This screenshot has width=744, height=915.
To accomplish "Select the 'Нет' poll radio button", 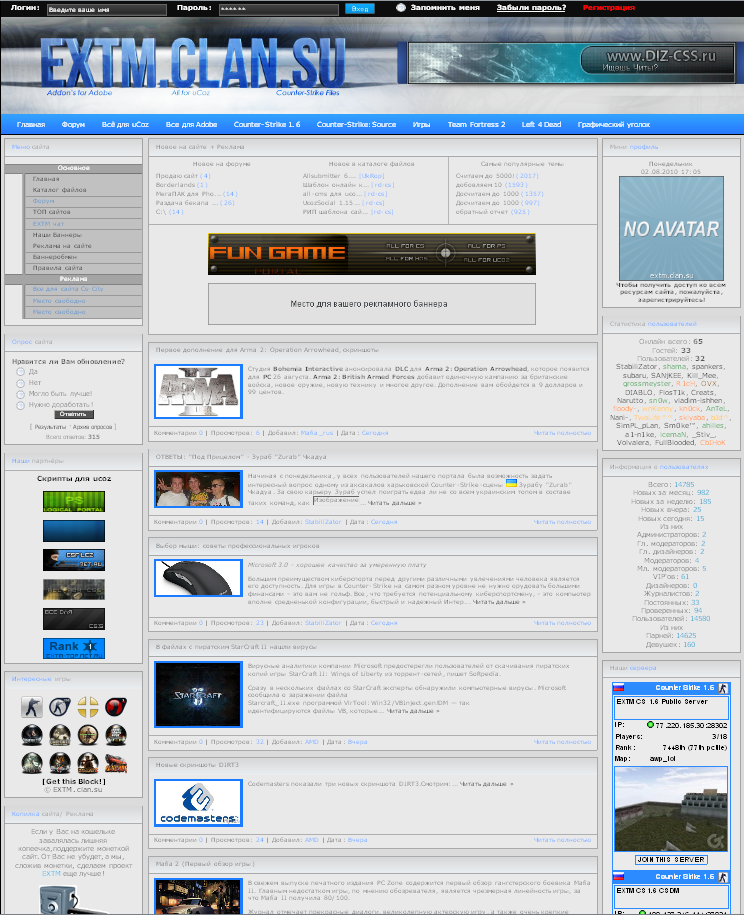I will [21, 383].
